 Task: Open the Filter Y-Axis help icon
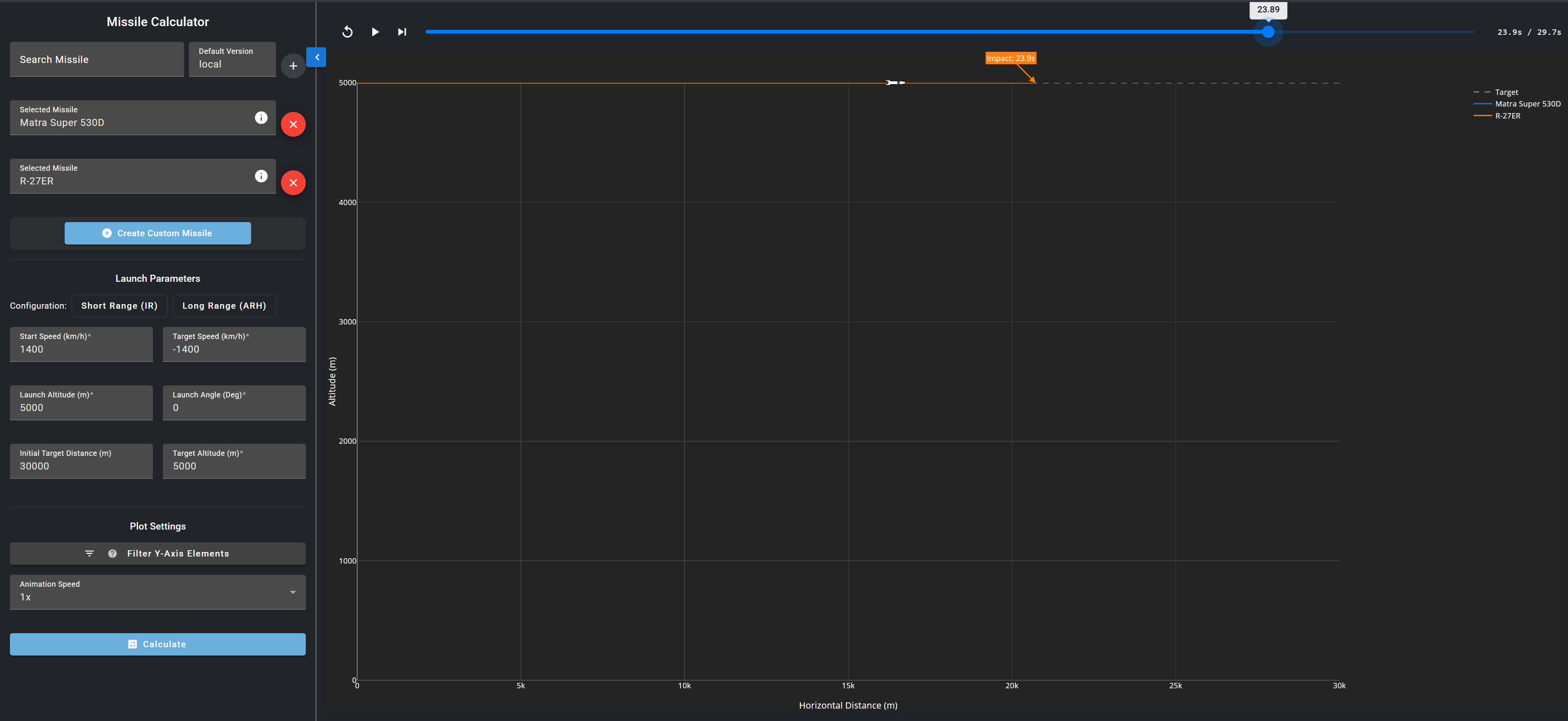[x=113, y=554]
